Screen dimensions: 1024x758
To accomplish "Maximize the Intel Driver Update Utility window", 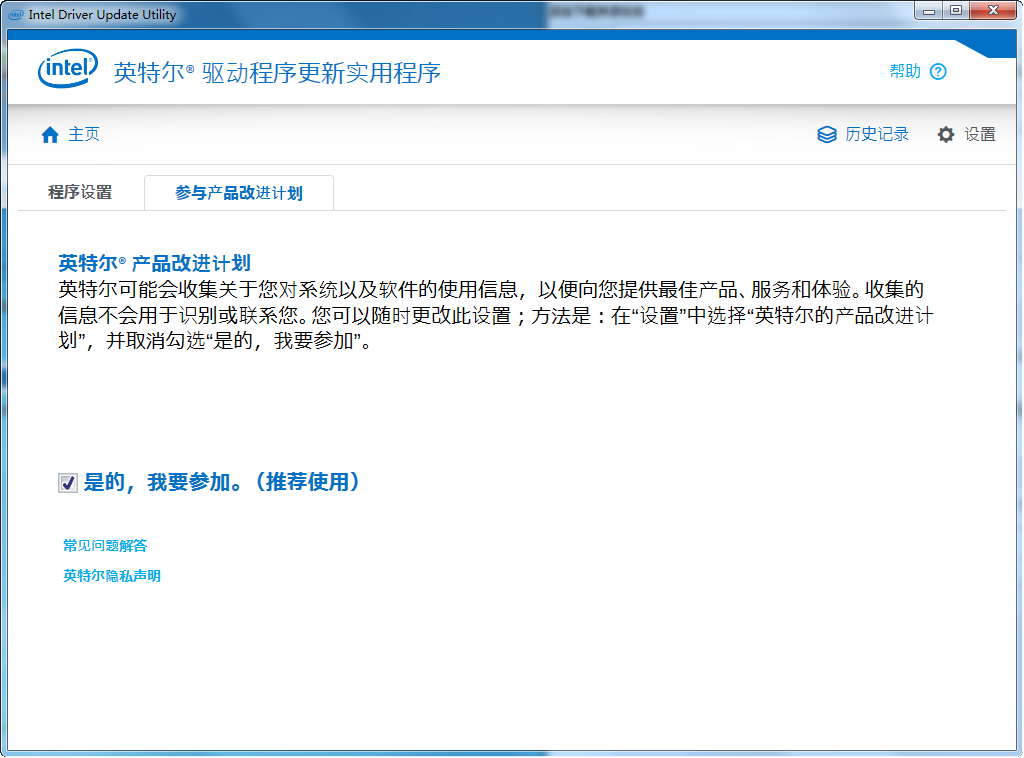I will (x=956, y=11).
